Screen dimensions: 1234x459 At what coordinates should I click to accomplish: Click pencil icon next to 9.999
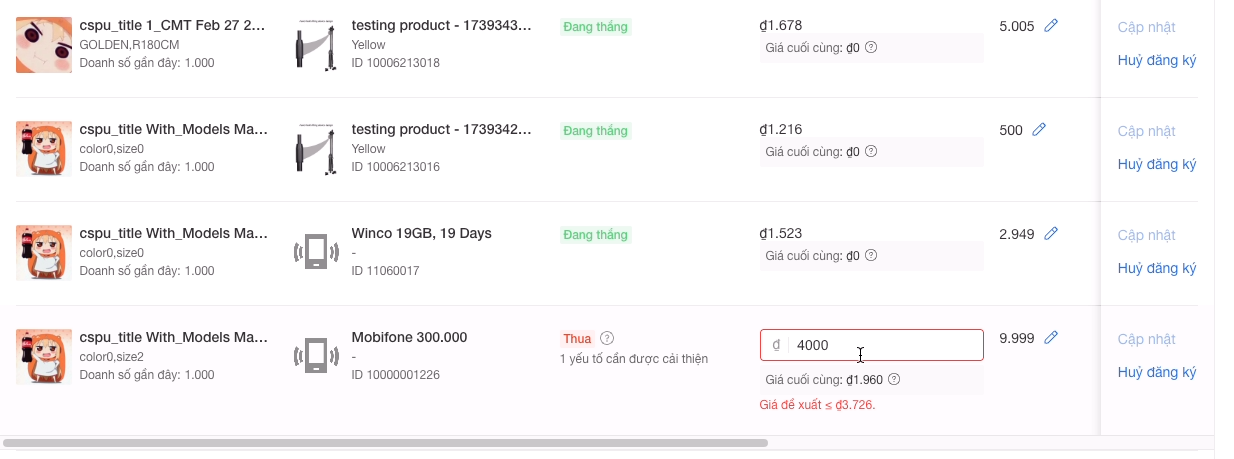[x=1051, y=338]
